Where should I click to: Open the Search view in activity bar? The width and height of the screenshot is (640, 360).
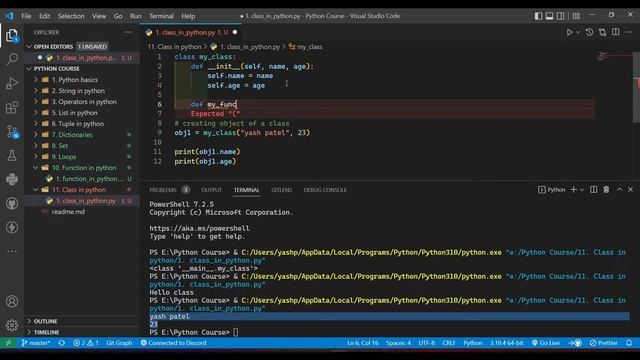12,59
